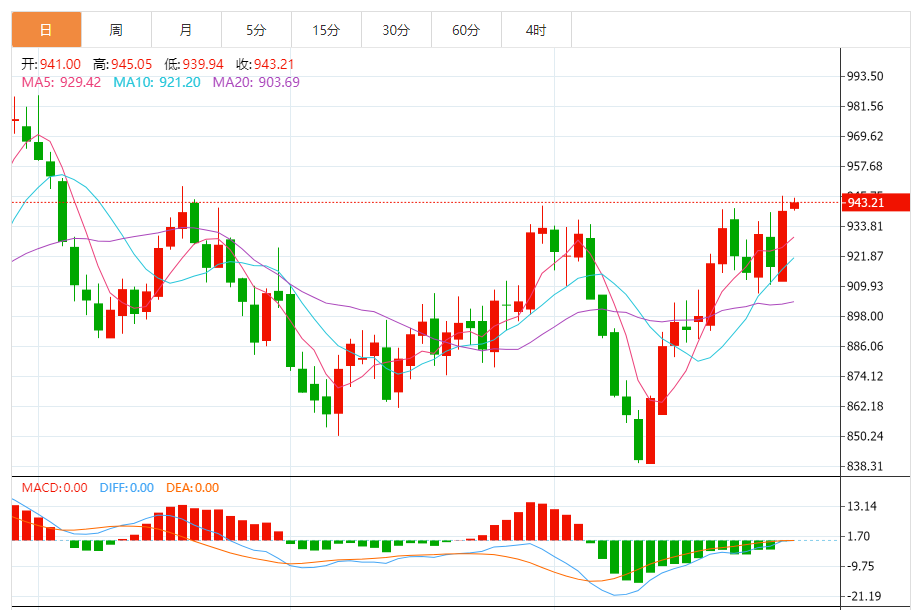Screen dimensions: 918x610
Task: Click the red 943.21 current price label
Action: tap(876, 203)
